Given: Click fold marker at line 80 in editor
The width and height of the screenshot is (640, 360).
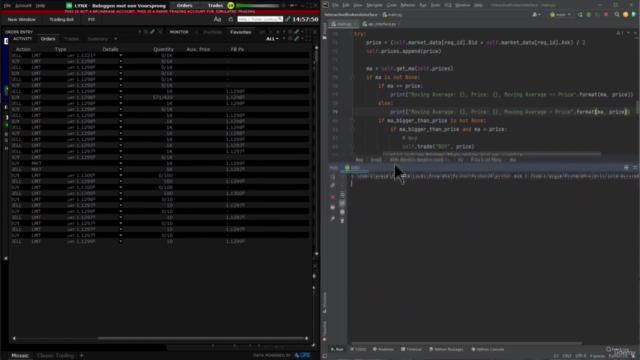Looking at the screenshot, I should pyautogui.click(x=352, y=120).
